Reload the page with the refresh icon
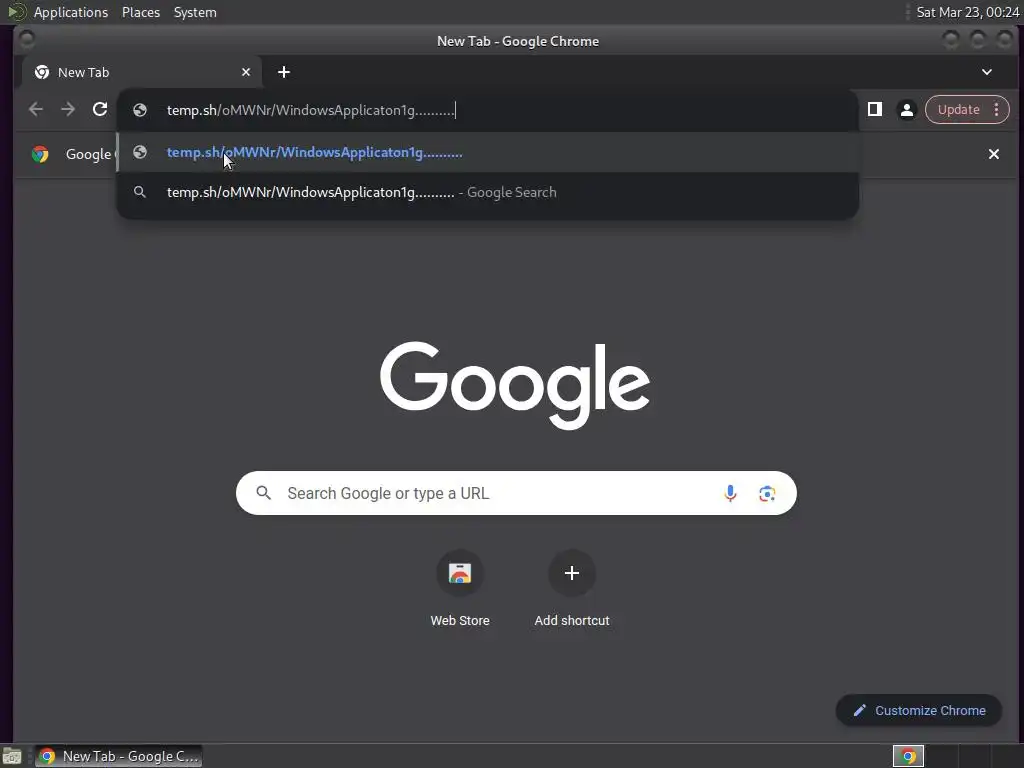This screenshot has height=768, width=1024. click(x=99, y=109)
